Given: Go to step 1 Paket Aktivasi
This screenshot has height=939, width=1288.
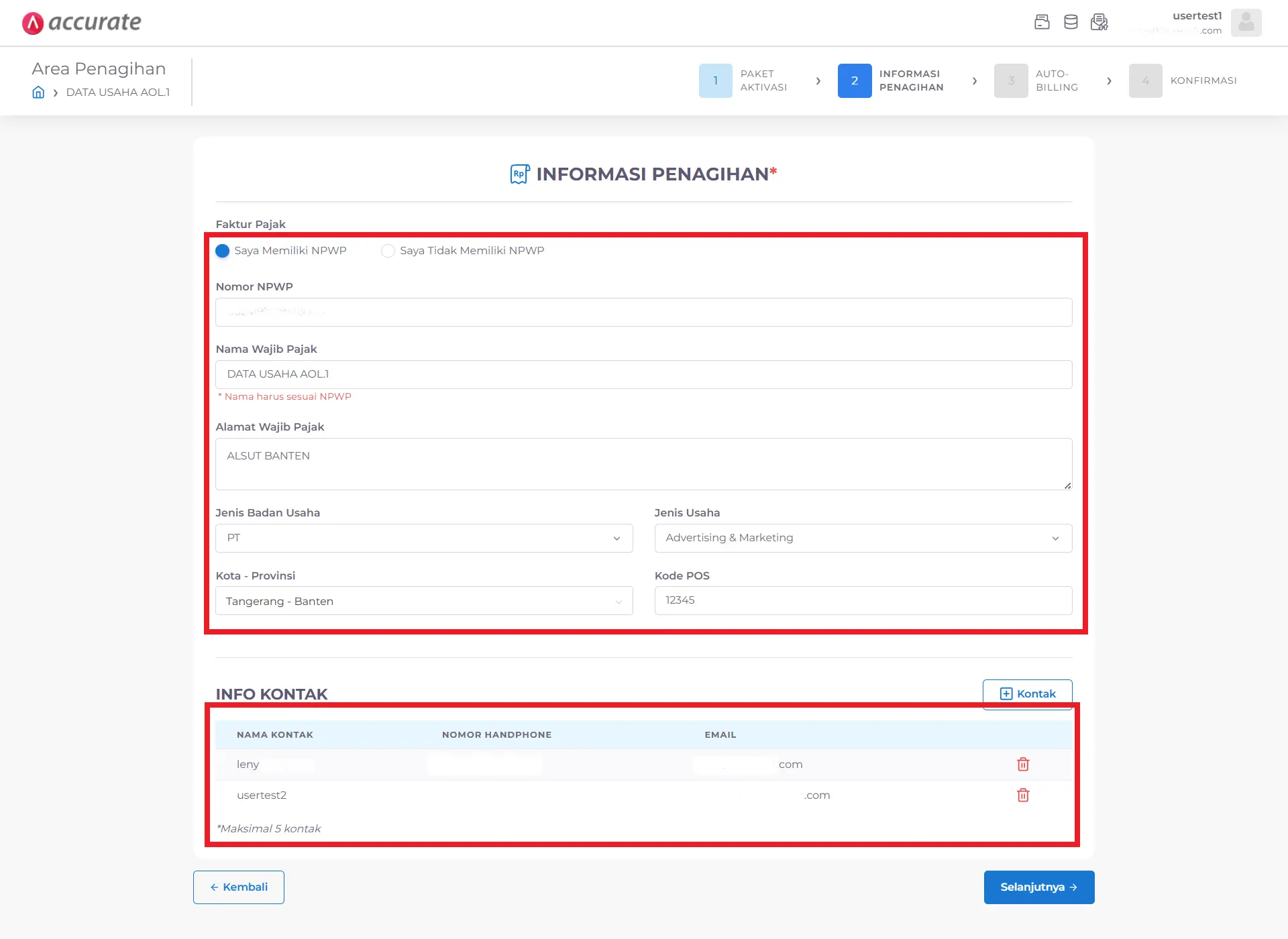Looking at the screenshot, I should click(x=743, y=80).
